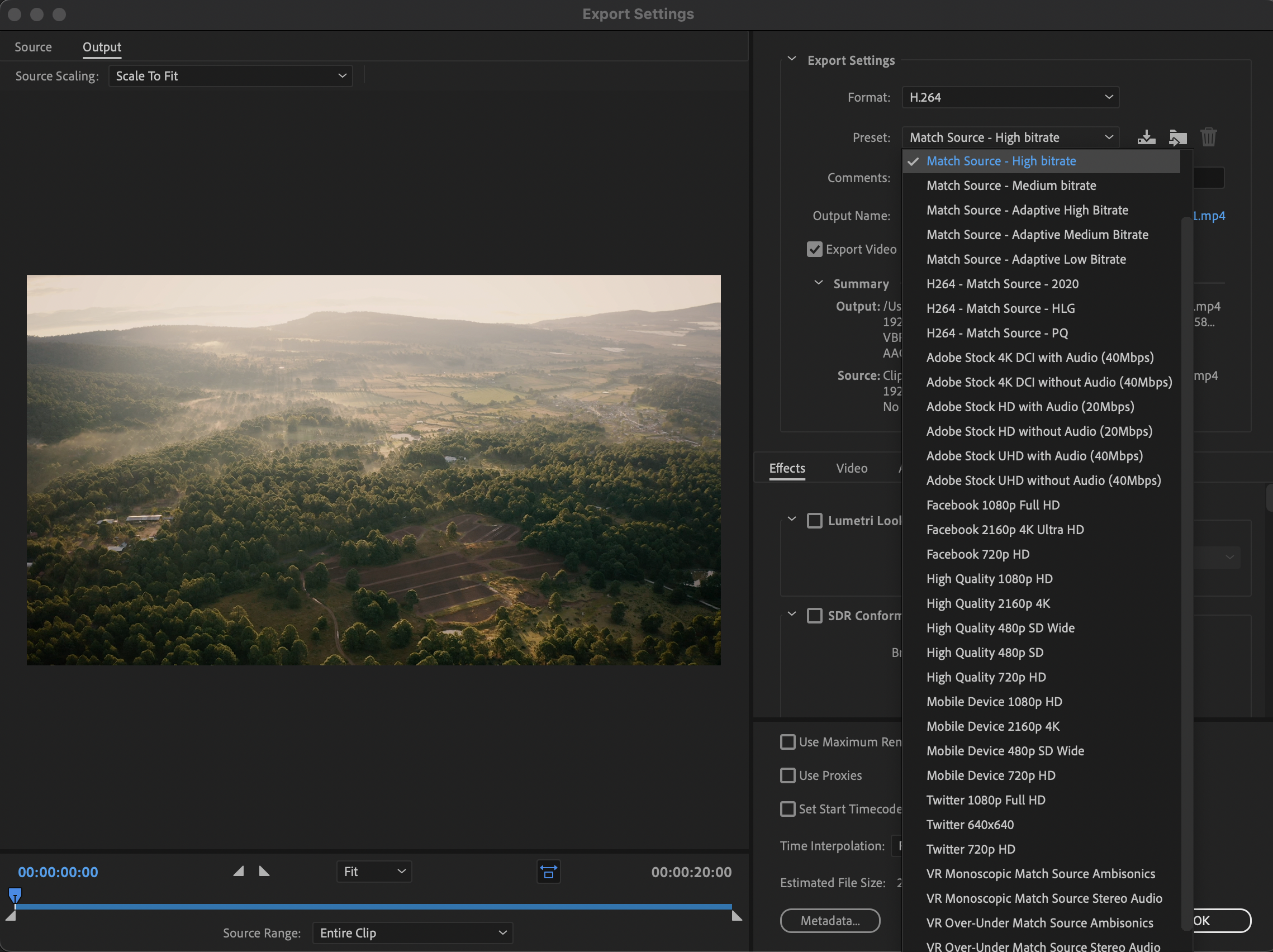1273x952 pixels.
Task: Enable the Lumetri Look checkbox
Action: pos(814,521)
